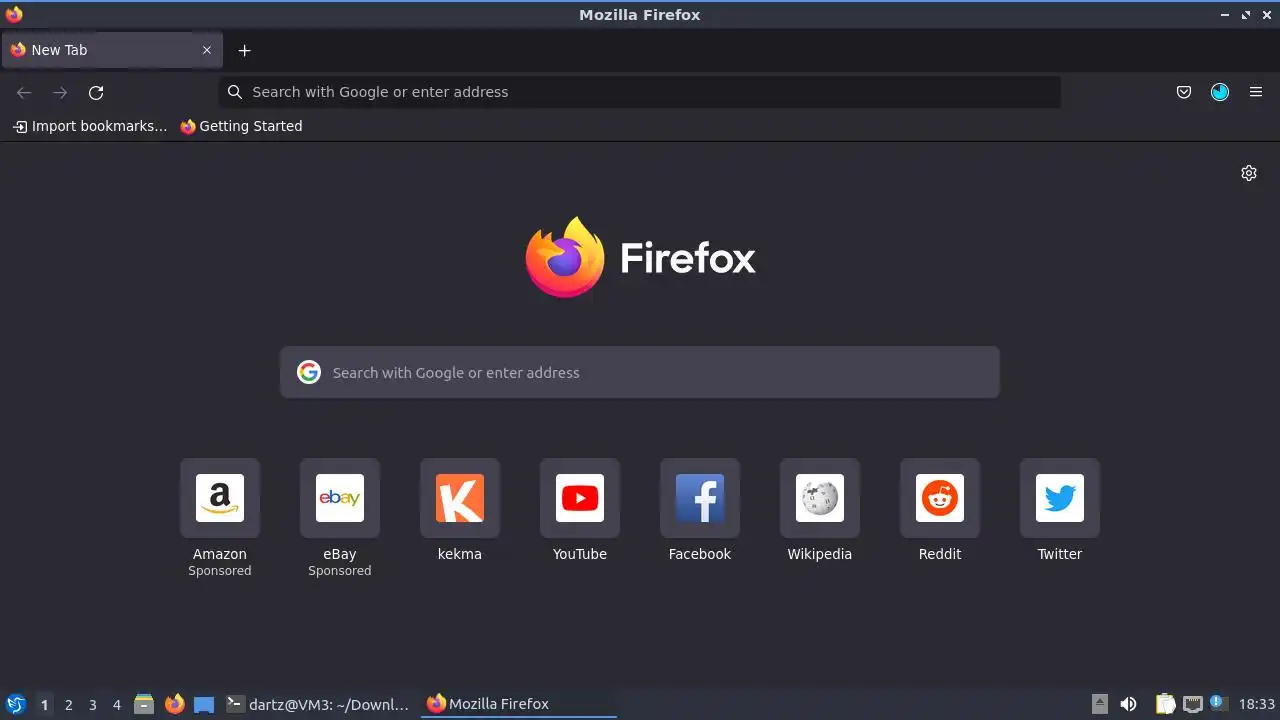The image size is (1280, 720).
Task: Click the removable media tray icon
Action: pyautogui.click(x=1100, y=704)
